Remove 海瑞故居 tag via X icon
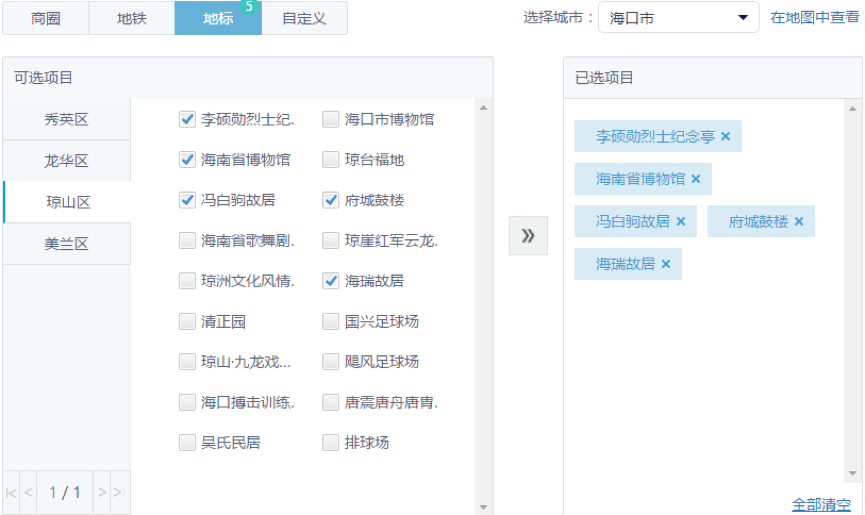This screenshot has width=865, height=515. coord(666,264)
